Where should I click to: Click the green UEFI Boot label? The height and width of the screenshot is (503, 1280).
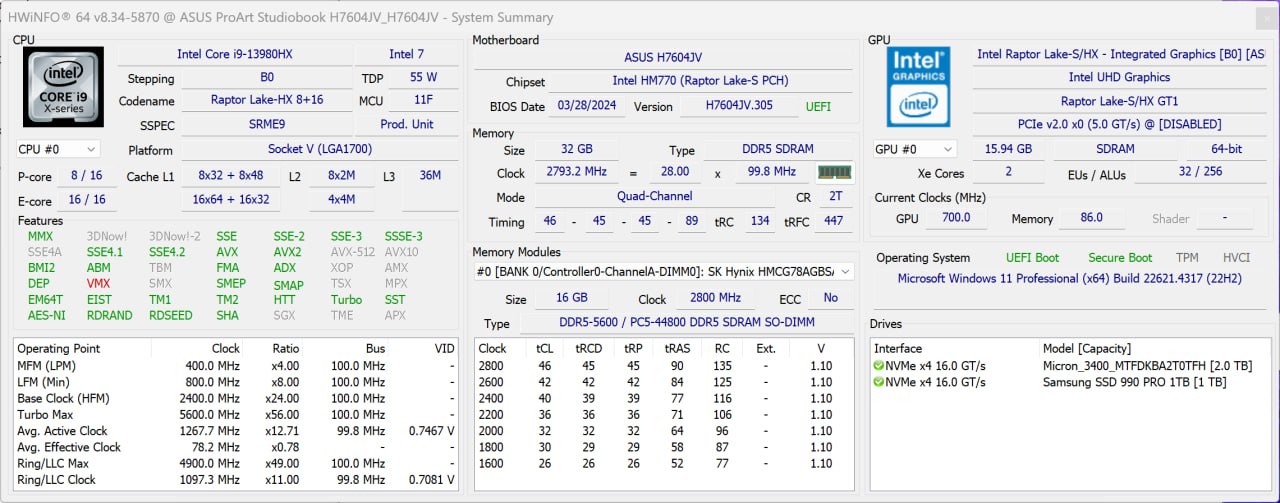pos(1032,258)
